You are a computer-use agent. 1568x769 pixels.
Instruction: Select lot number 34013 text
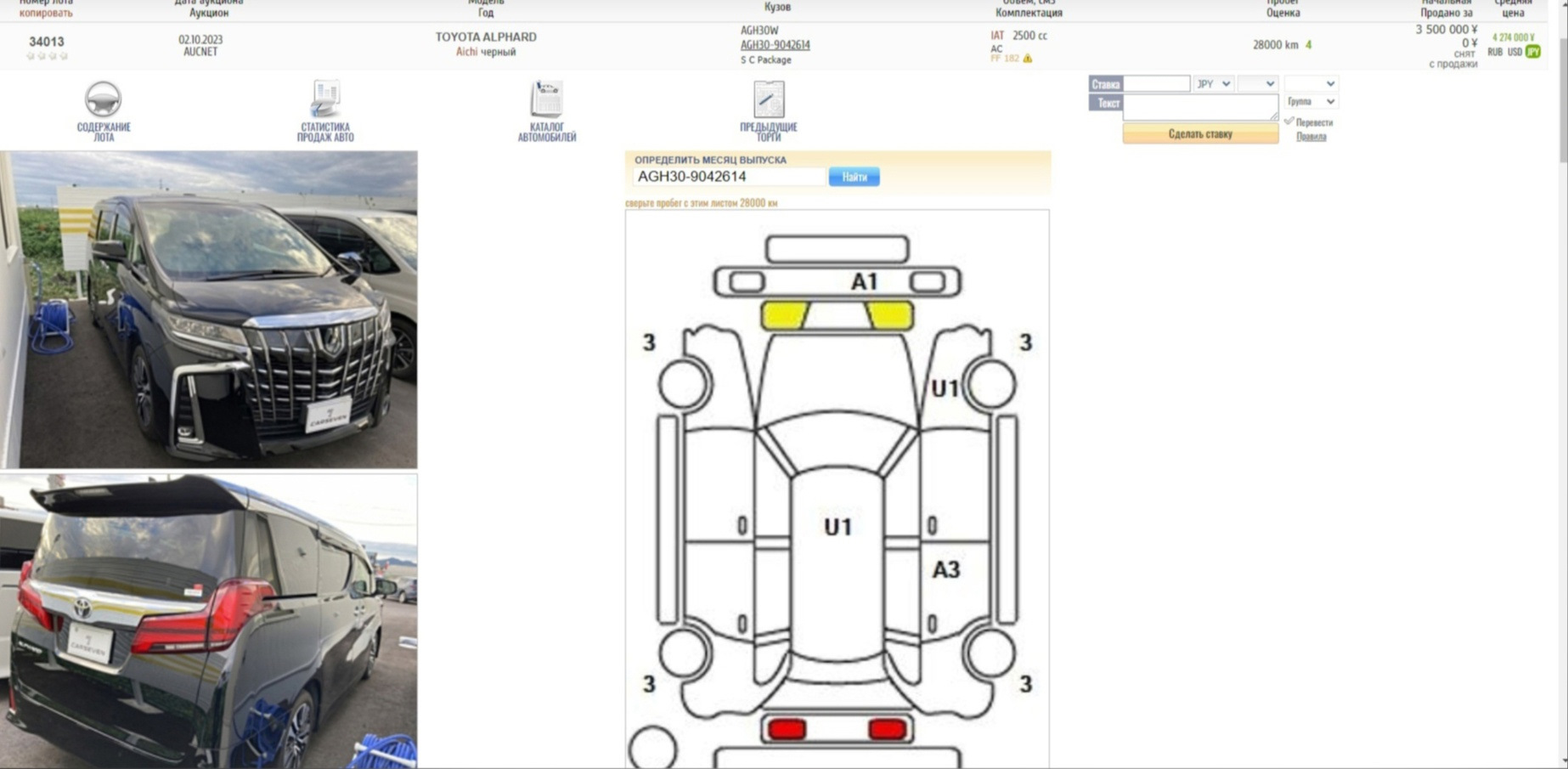(x=46, y=42)
